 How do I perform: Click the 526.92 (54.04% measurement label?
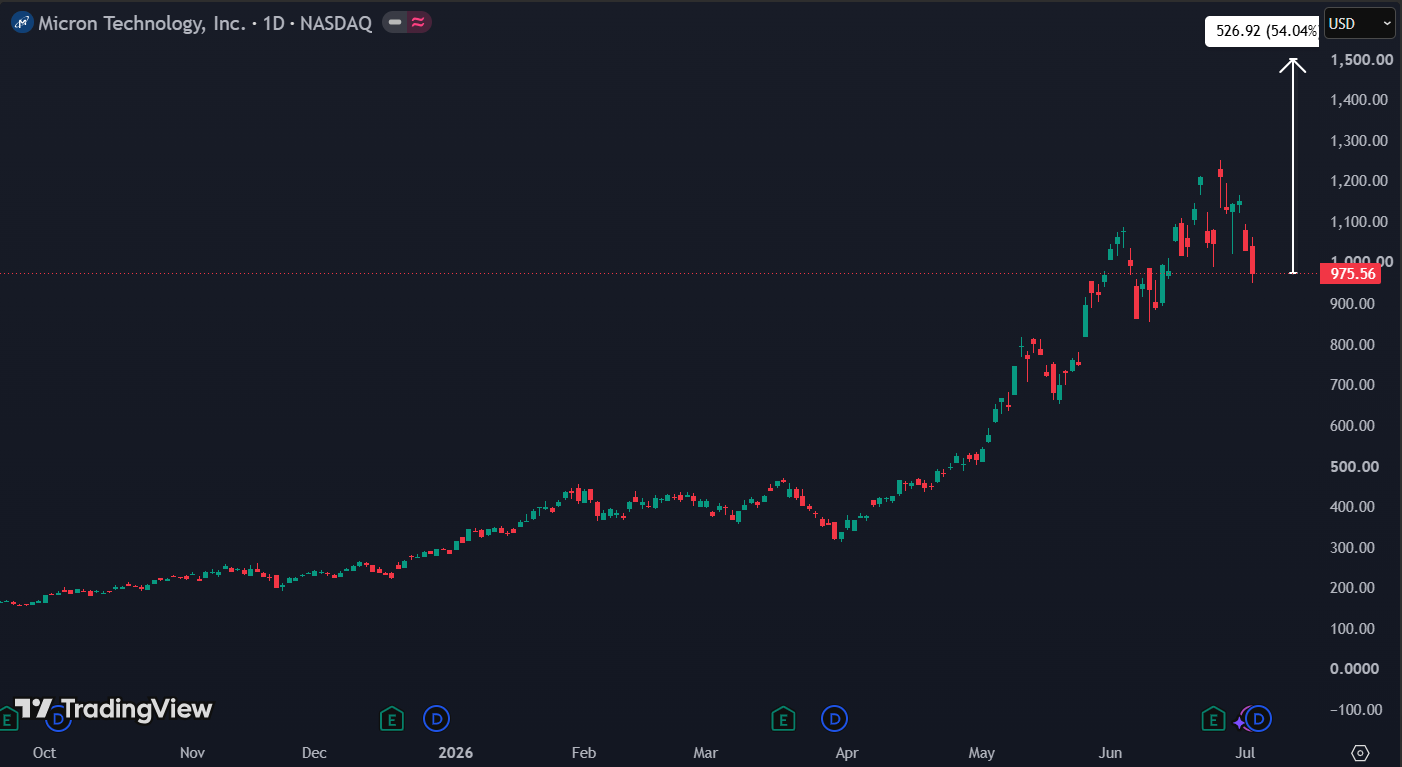[1264, 31]
